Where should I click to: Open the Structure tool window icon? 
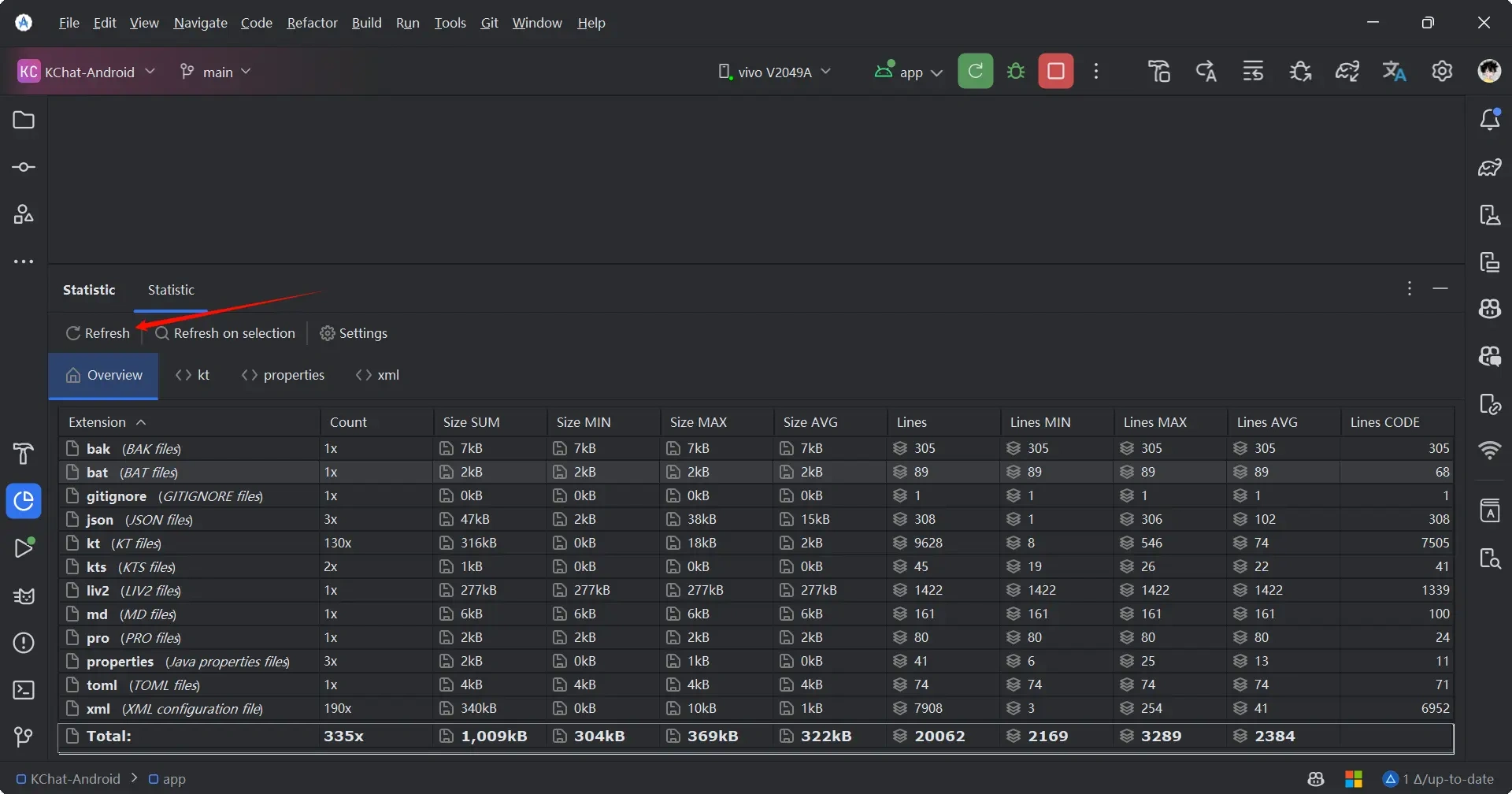pos(24,214)
